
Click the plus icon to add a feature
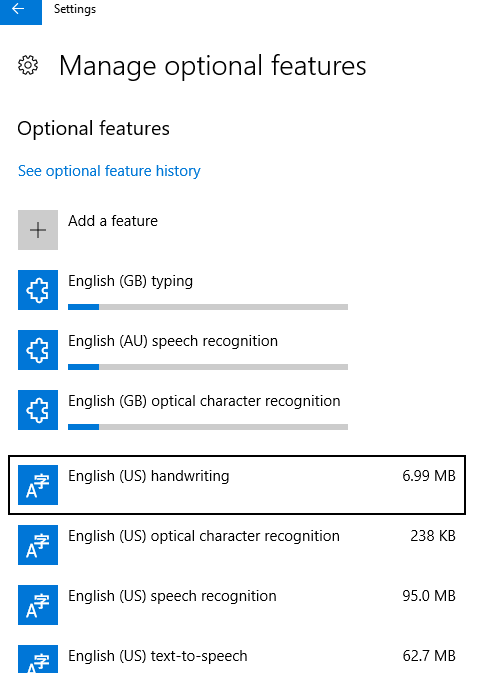[x=38, y=230]
